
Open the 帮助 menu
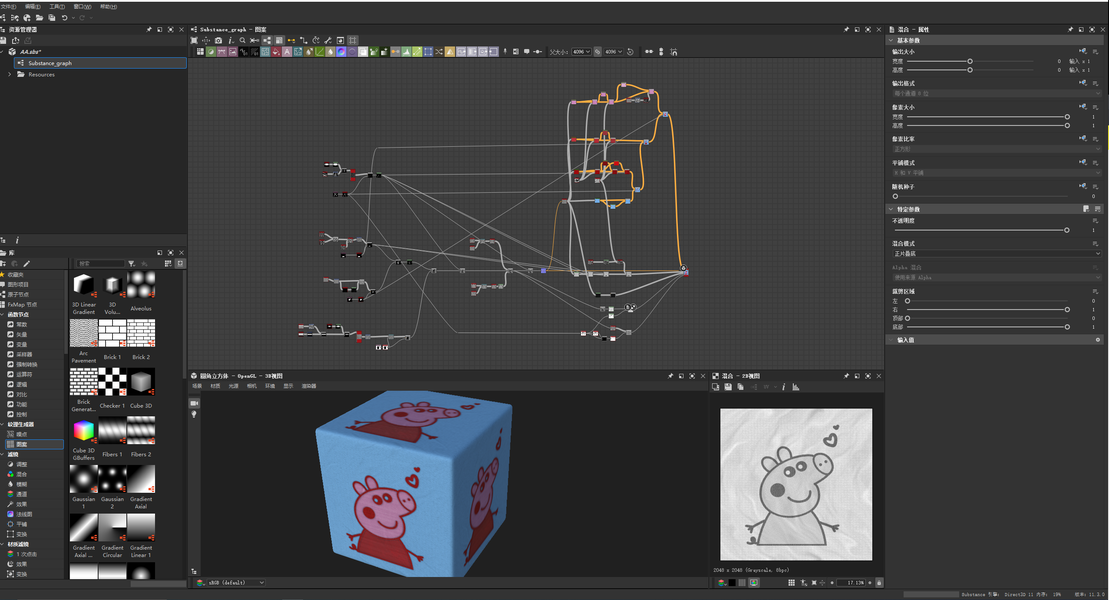(108, 6)
